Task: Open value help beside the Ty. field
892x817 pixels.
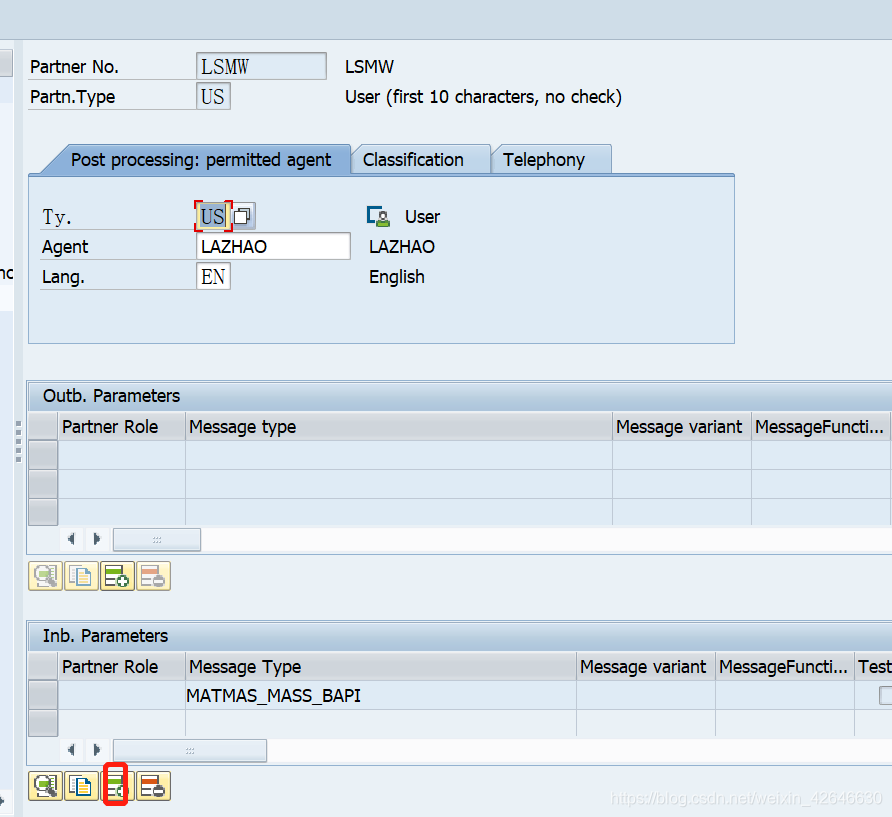Action: [x=243, y=216]
